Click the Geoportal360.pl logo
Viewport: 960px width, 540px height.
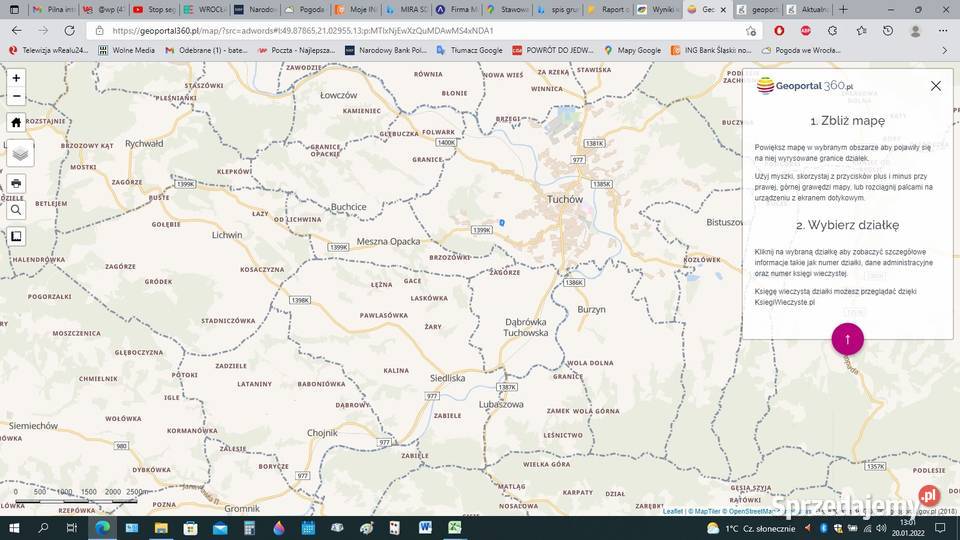tap(805, 86)
